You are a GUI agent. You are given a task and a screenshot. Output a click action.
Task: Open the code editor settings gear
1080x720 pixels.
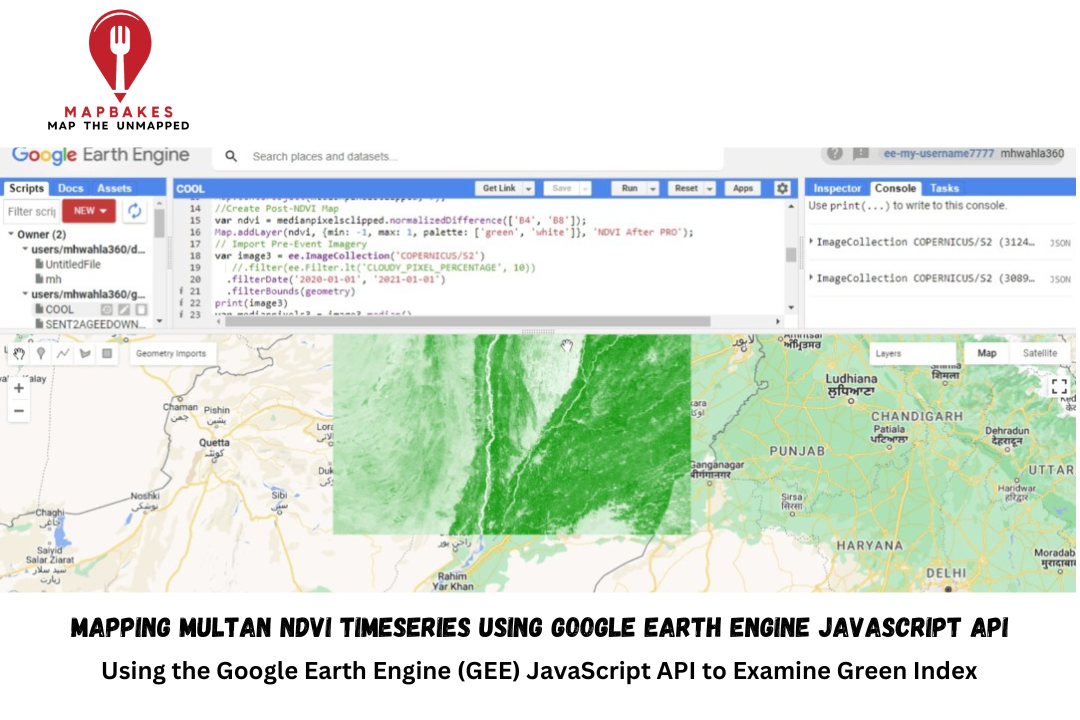tap(782, 188)
